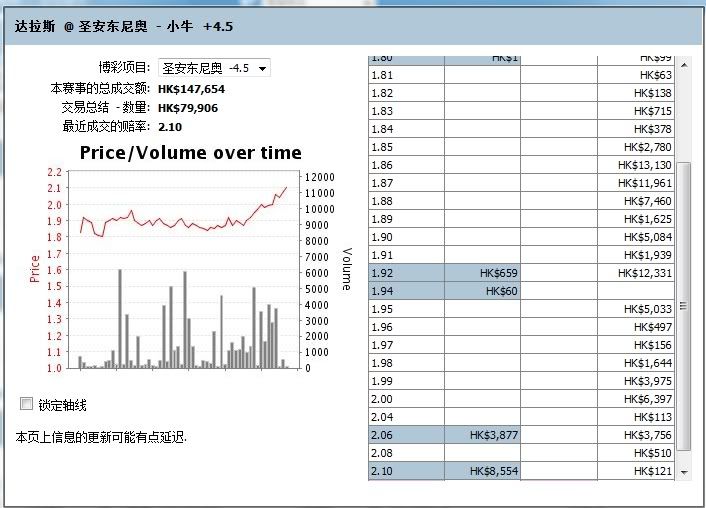Viewport: 706px width, 508px height.
Task: Click the red price line in chart
Action: (x=180, y=222)
